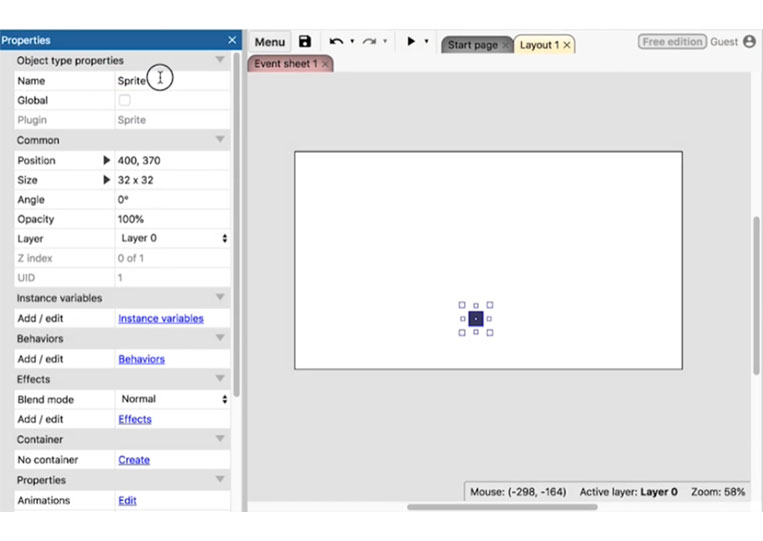The image size is (763, 541).
Task: Collapse the Behaviors section
Action: [x=220, y=338]
